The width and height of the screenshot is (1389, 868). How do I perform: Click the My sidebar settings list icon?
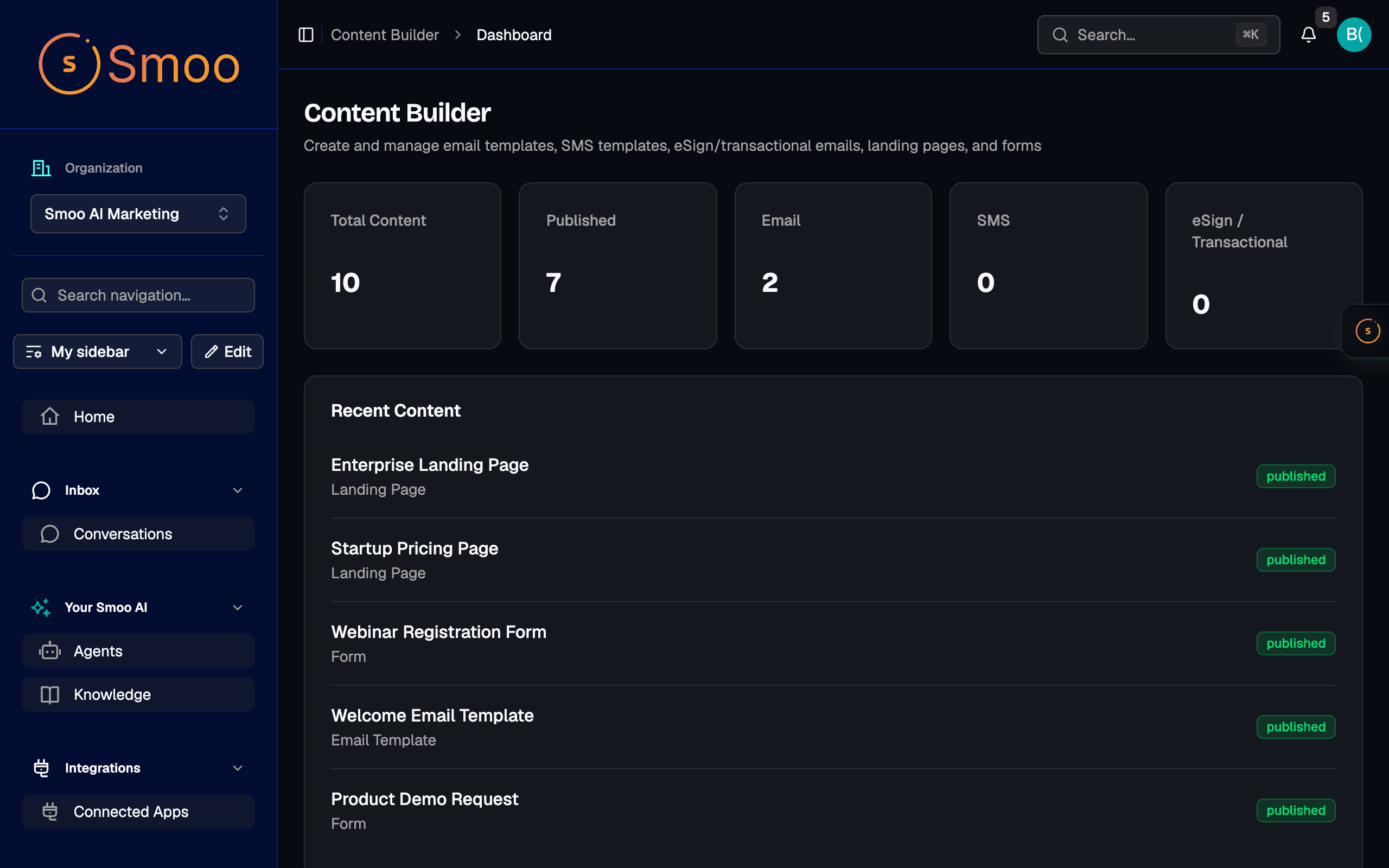click(34, 352)
